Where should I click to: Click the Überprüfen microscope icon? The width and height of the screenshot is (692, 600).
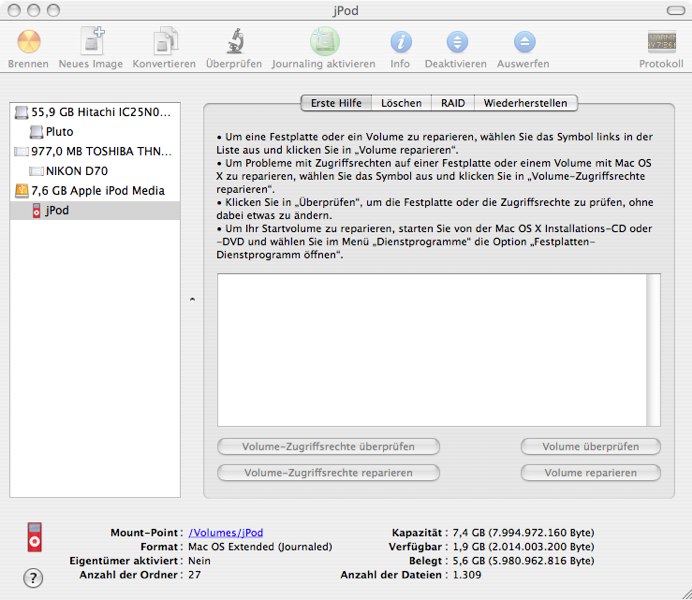pyautogui.click(x=234, y=43)
